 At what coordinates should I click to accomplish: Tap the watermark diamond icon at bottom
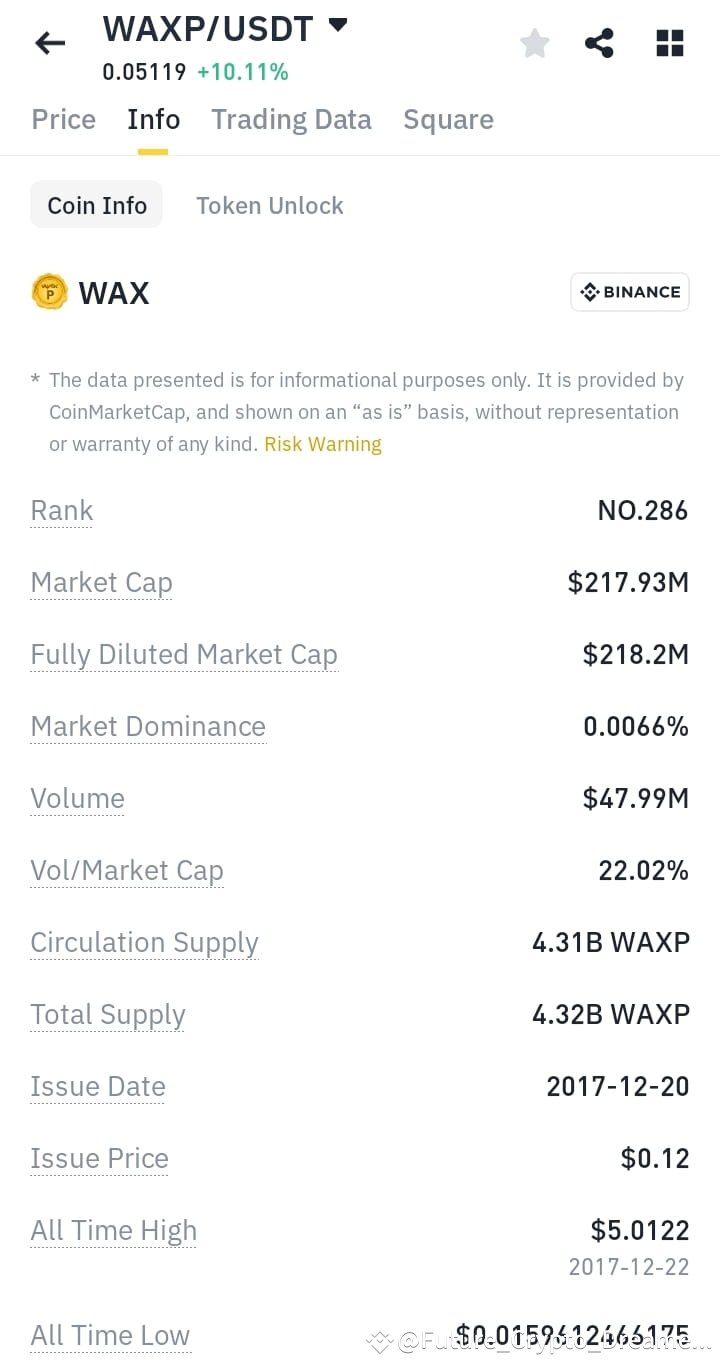point(377,1341)
